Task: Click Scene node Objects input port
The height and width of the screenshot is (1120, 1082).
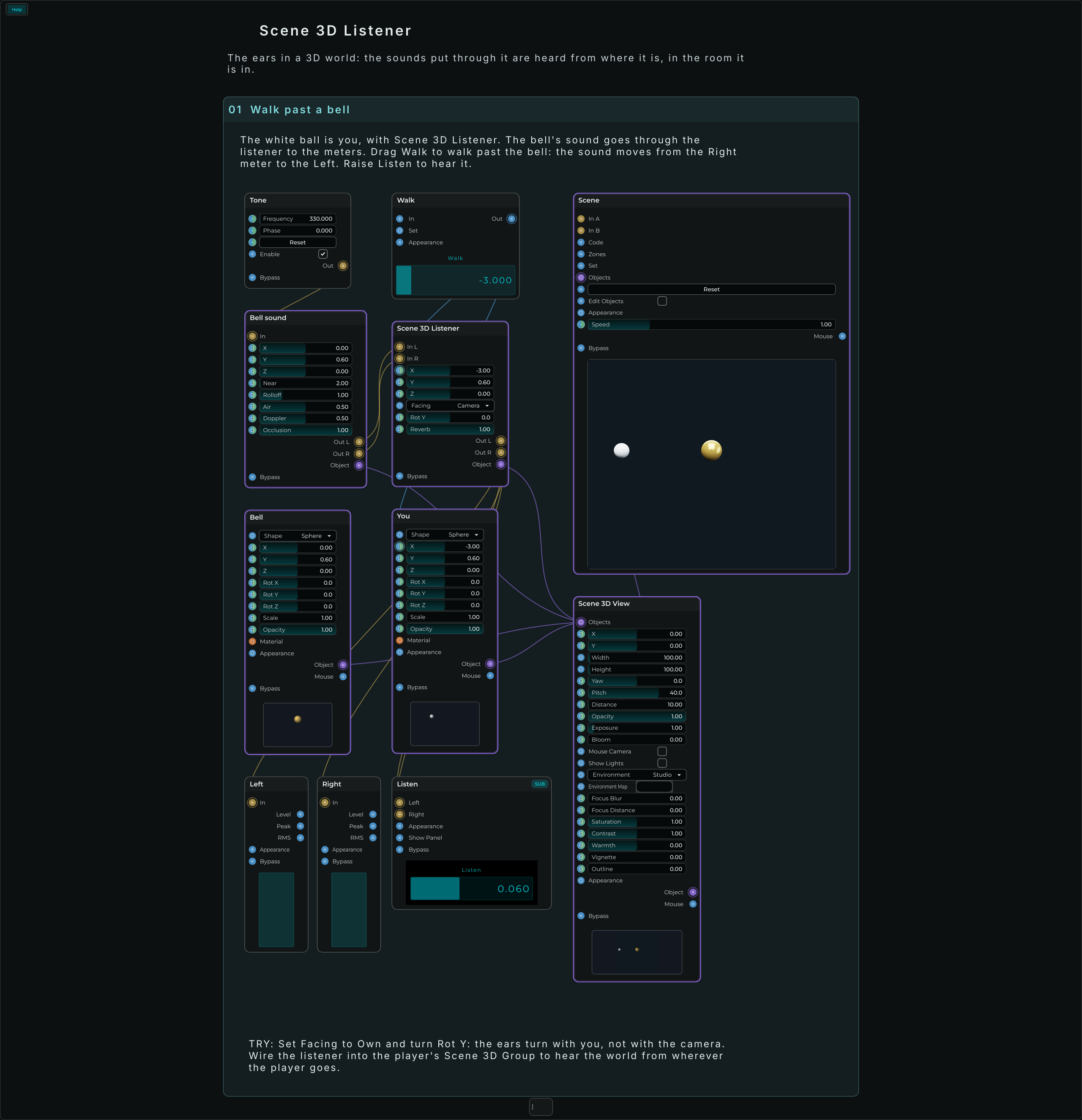Action: (x=581, y=278)
